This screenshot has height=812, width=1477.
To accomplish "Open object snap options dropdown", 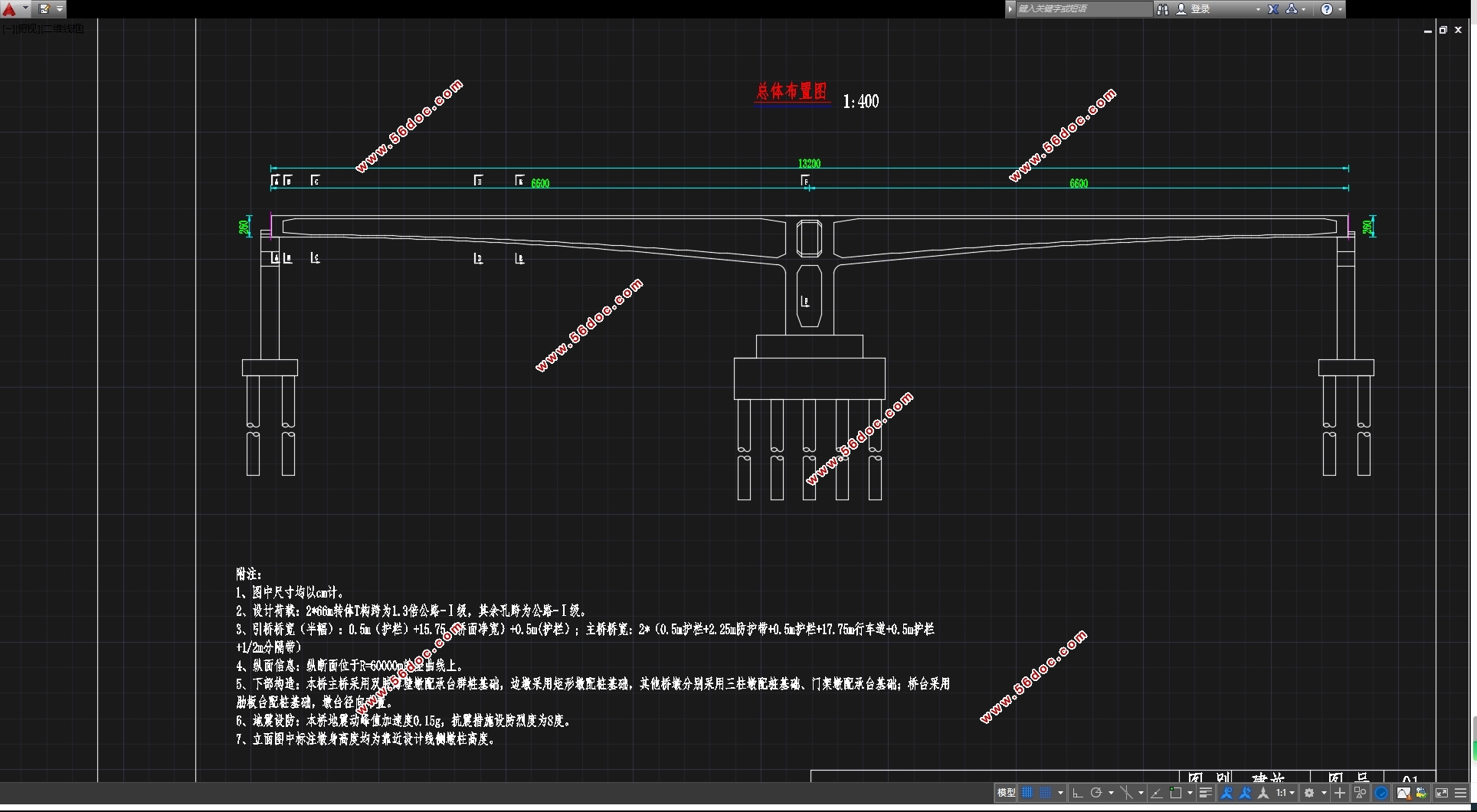I will coord(1190,793).
